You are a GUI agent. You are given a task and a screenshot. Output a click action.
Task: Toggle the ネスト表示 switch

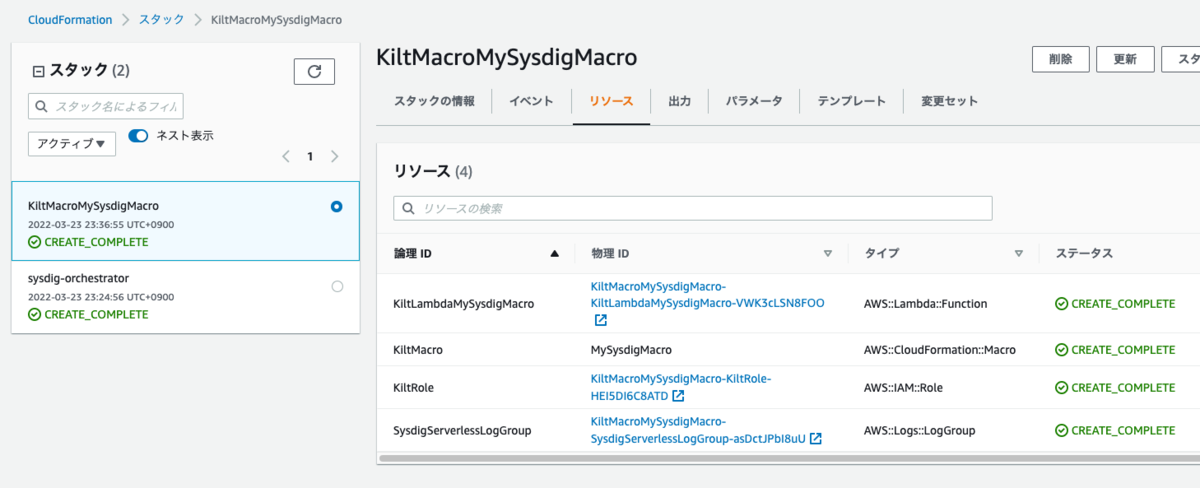point(138,135)
